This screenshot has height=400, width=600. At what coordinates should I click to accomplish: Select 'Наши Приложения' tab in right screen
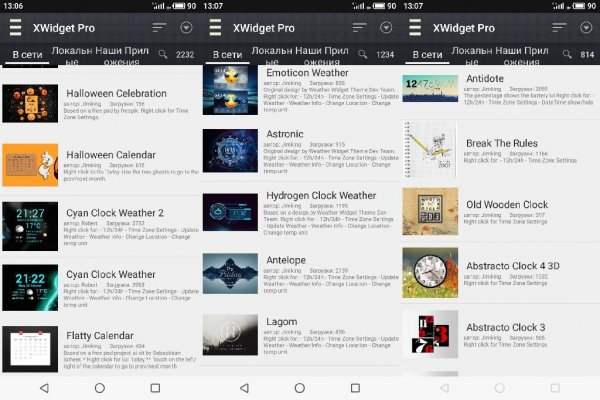tap(522, 56)
